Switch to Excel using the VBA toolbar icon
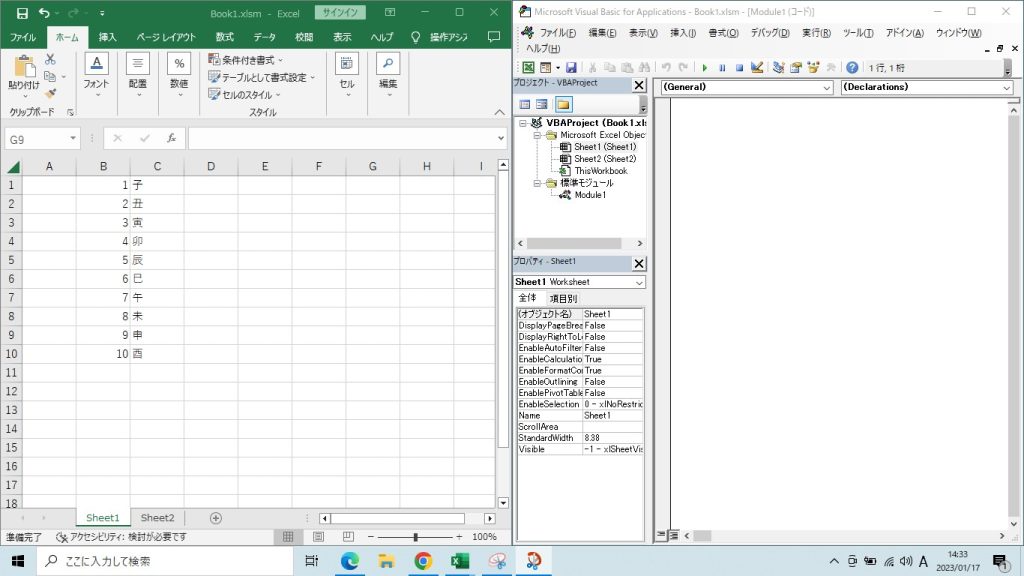1024x576 pixels. [528, 68]
